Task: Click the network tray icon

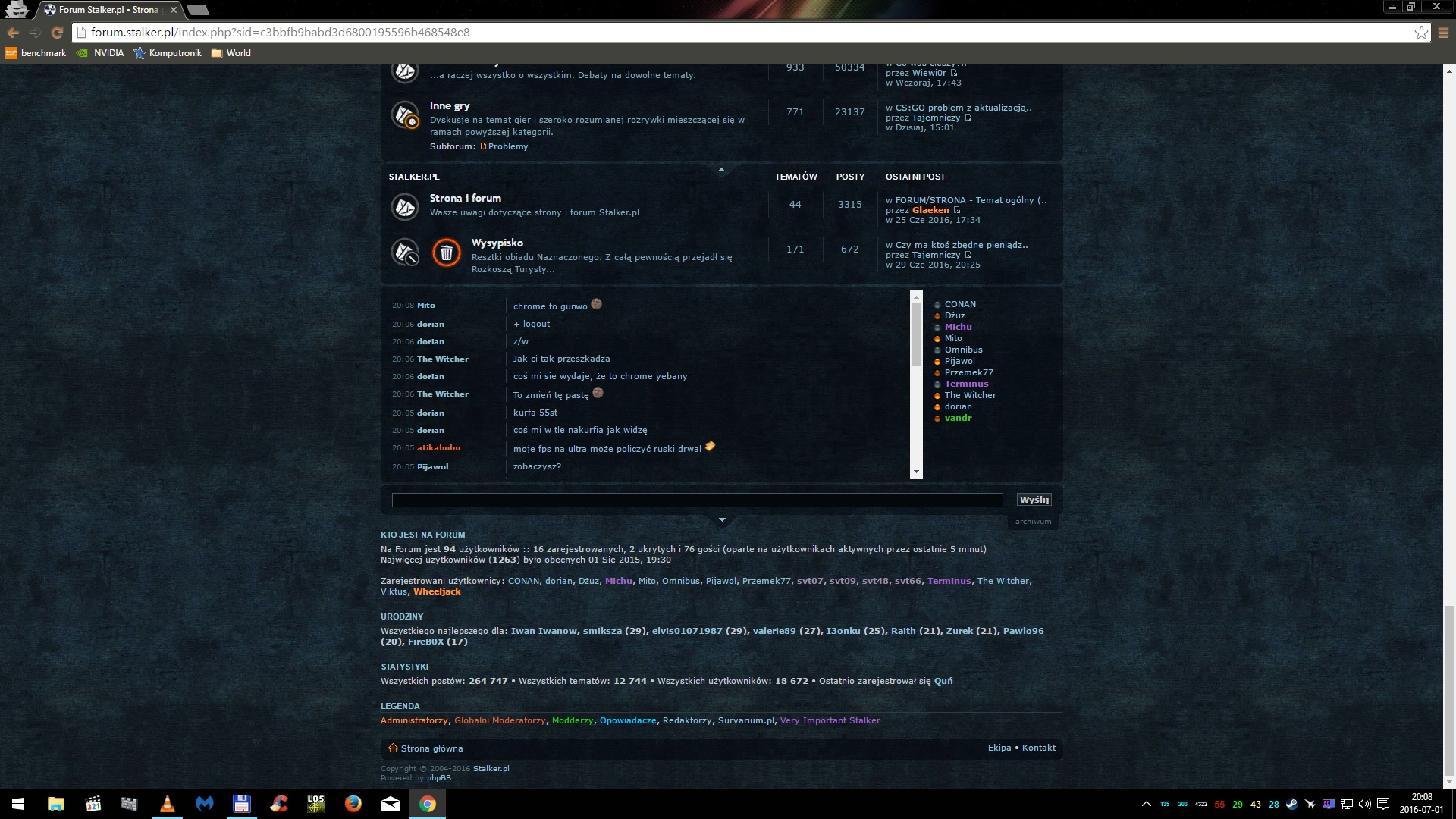Action: tap(1347, 804)
